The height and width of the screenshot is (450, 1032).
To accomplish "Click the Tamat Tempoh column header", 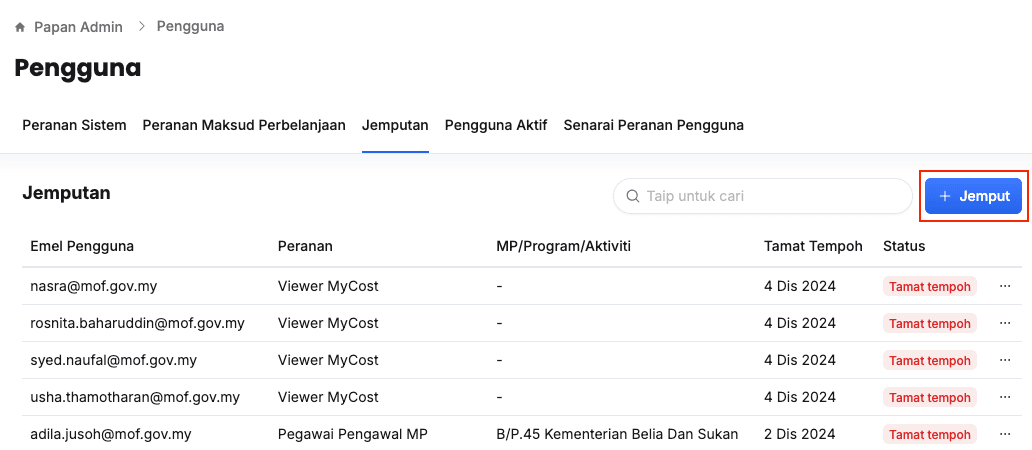I will (813, 246).
